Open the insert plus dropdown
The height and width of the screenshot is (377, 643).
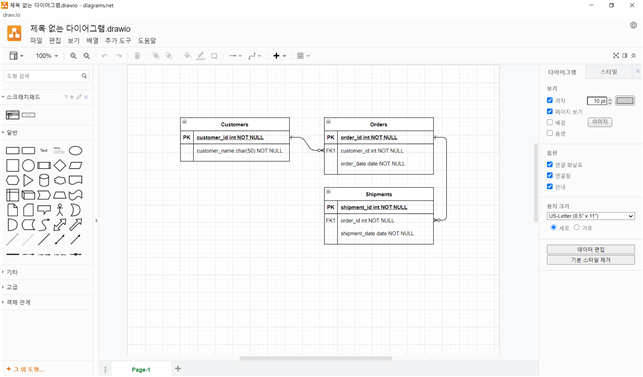tap(280, 56)
